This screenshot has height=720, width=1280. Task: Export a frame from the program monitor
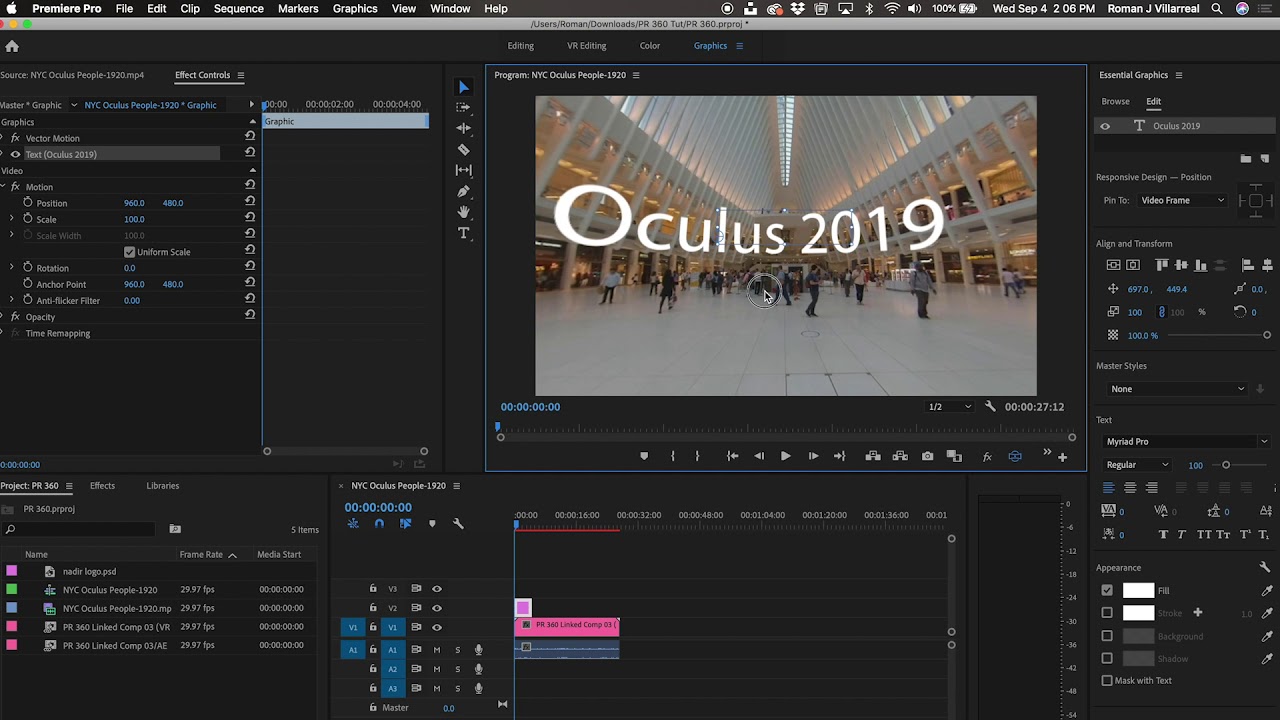[927, 455]
